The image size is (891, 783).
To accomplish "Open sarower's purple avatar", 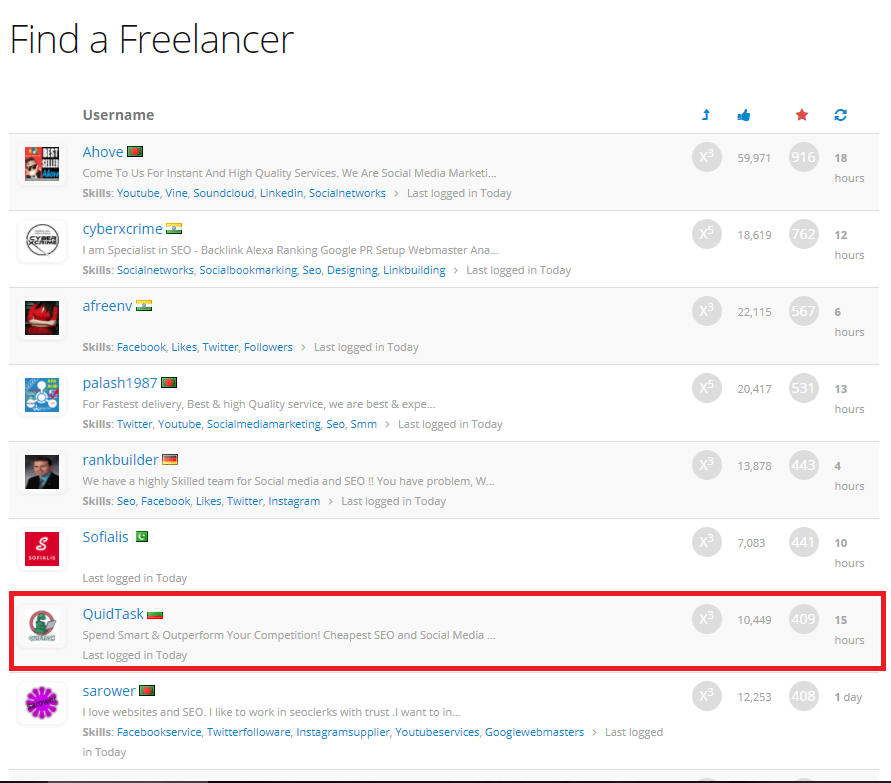I will coord(42,703).
